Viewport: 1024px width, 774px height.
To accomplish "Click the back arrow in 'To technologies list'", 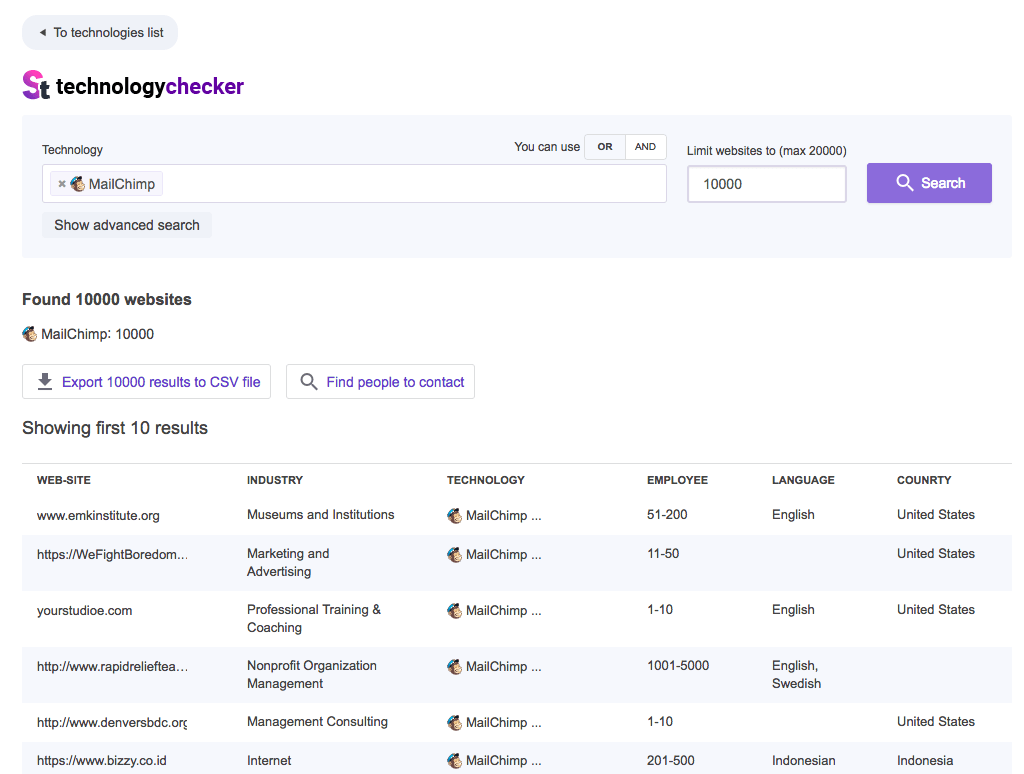I will pos(42,32).
